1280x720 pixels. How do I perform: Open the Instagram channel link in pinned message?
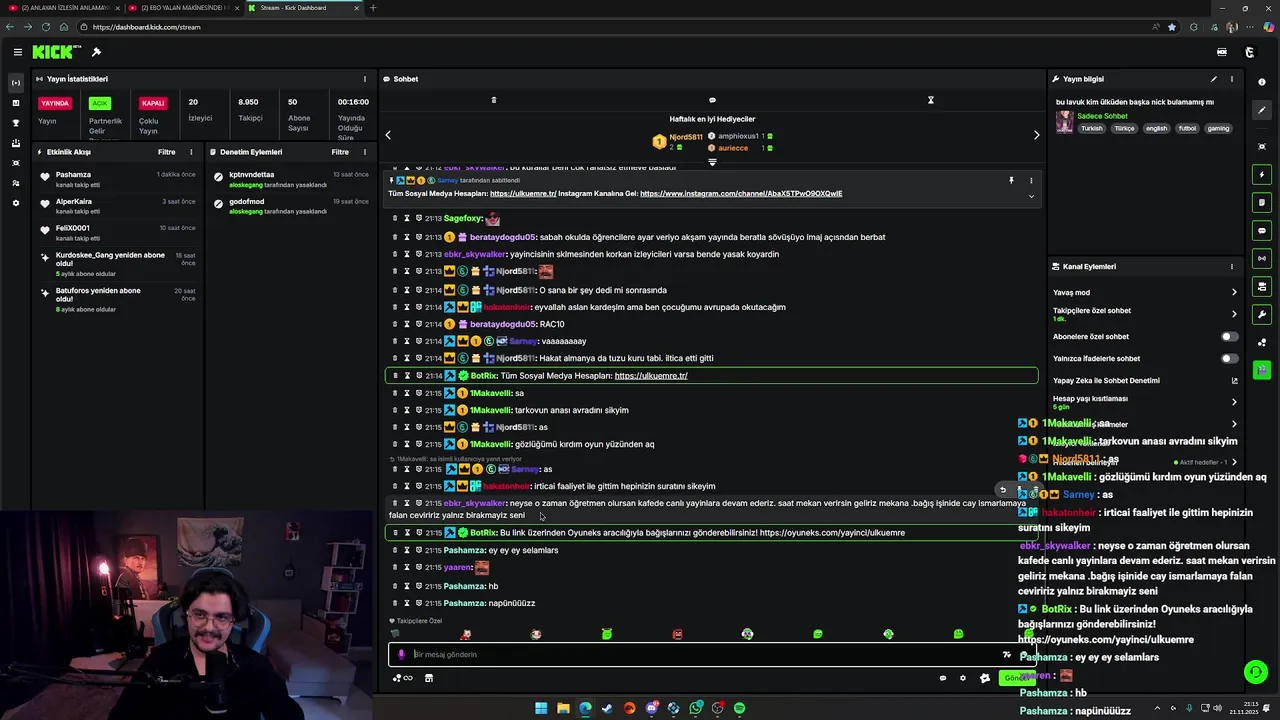[741, 194]
